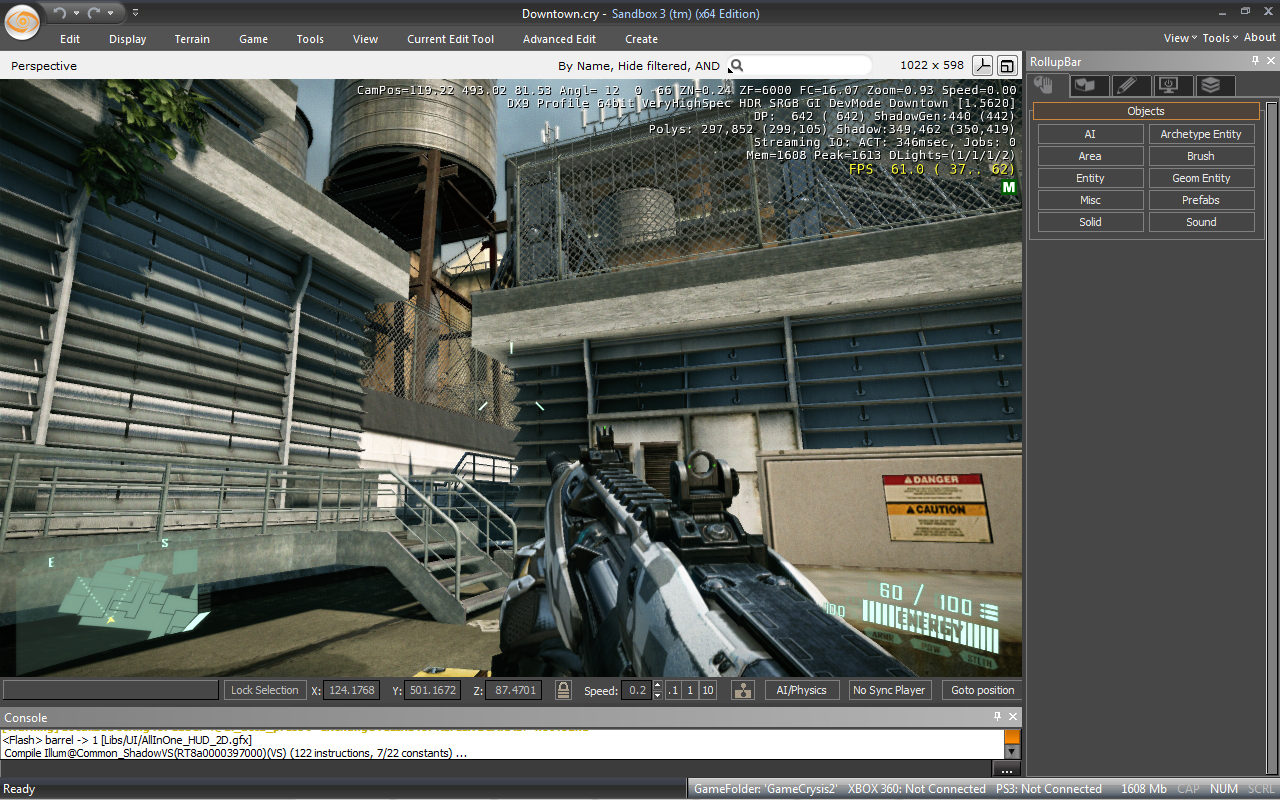Toggle the AI/Physics button
Viewport: 1280px width, 800px height.
click(x=802, y=690)
